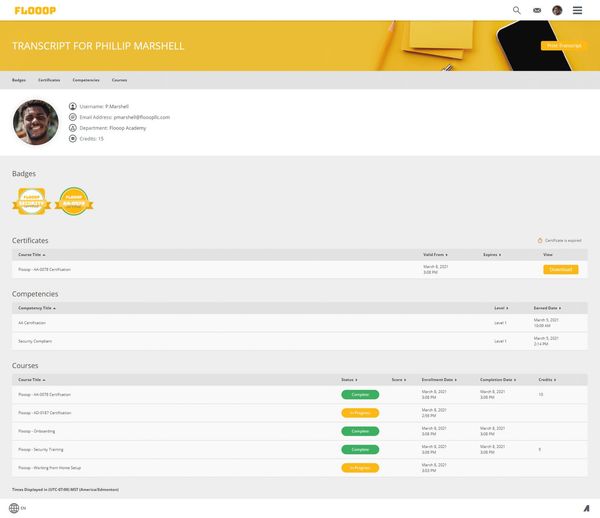
Task: Click In Progress status for AD-0187 Certification
Action: (x=360, y=413)
